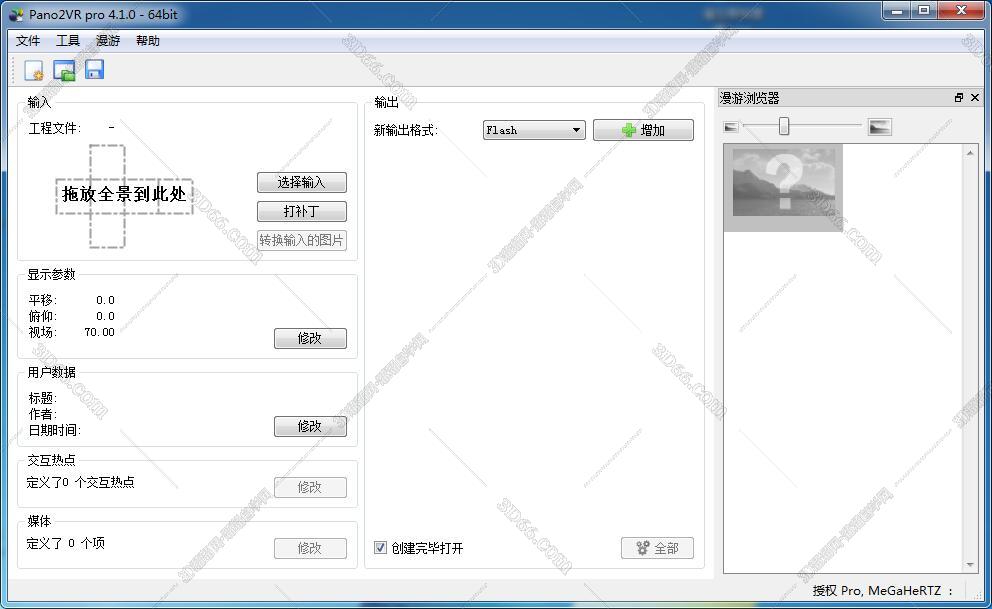Click 修改 in the 用户数据 section

click(x=310, y=426)
